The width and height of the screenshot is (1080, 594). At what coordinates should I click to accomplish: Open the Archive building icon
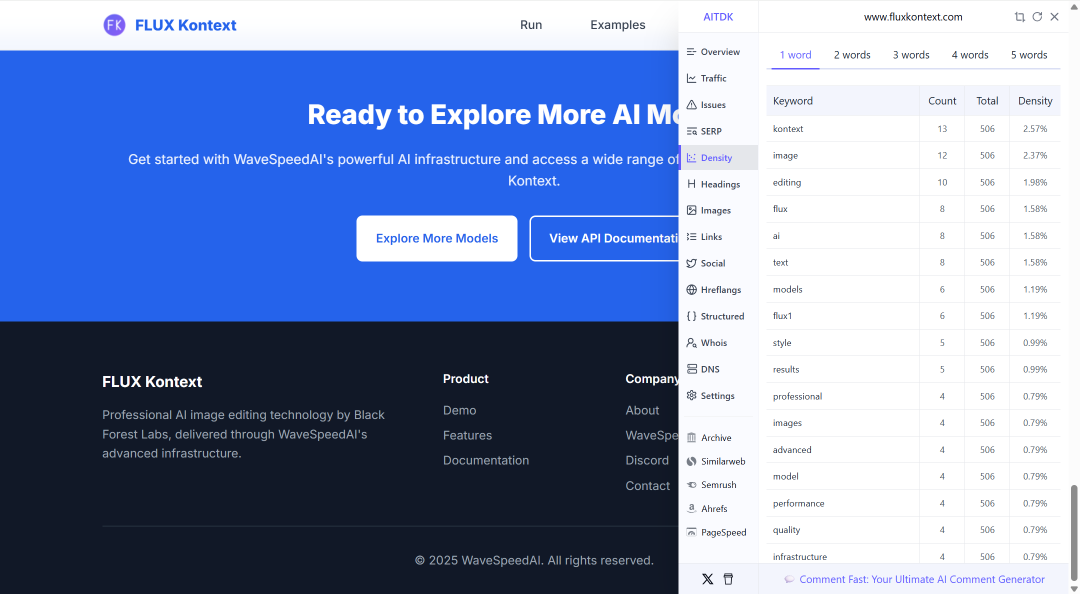point(692,438)
